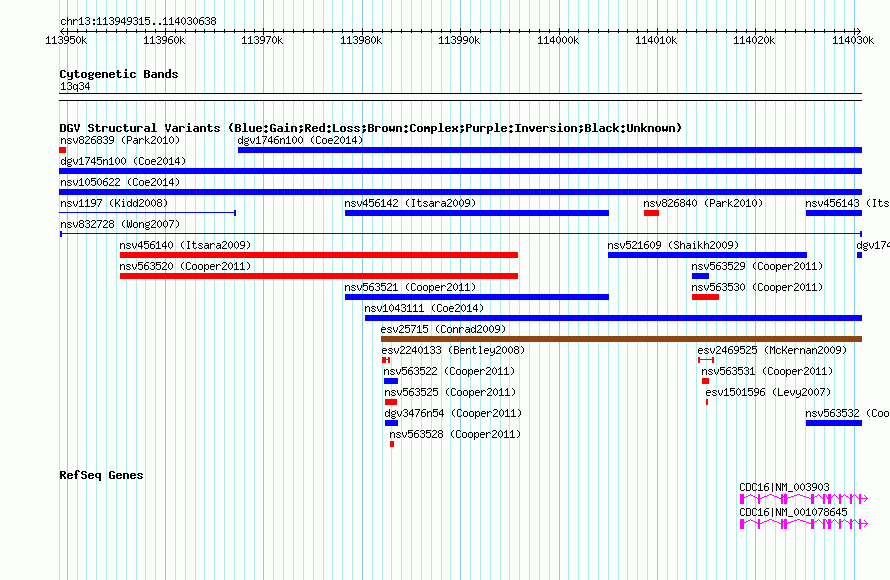Image resolution: width=890 pixels, height=580 pixels.
Task: Click the dgv1745n100 (Coe2014) blue gain bar
Action: (460, 171)
